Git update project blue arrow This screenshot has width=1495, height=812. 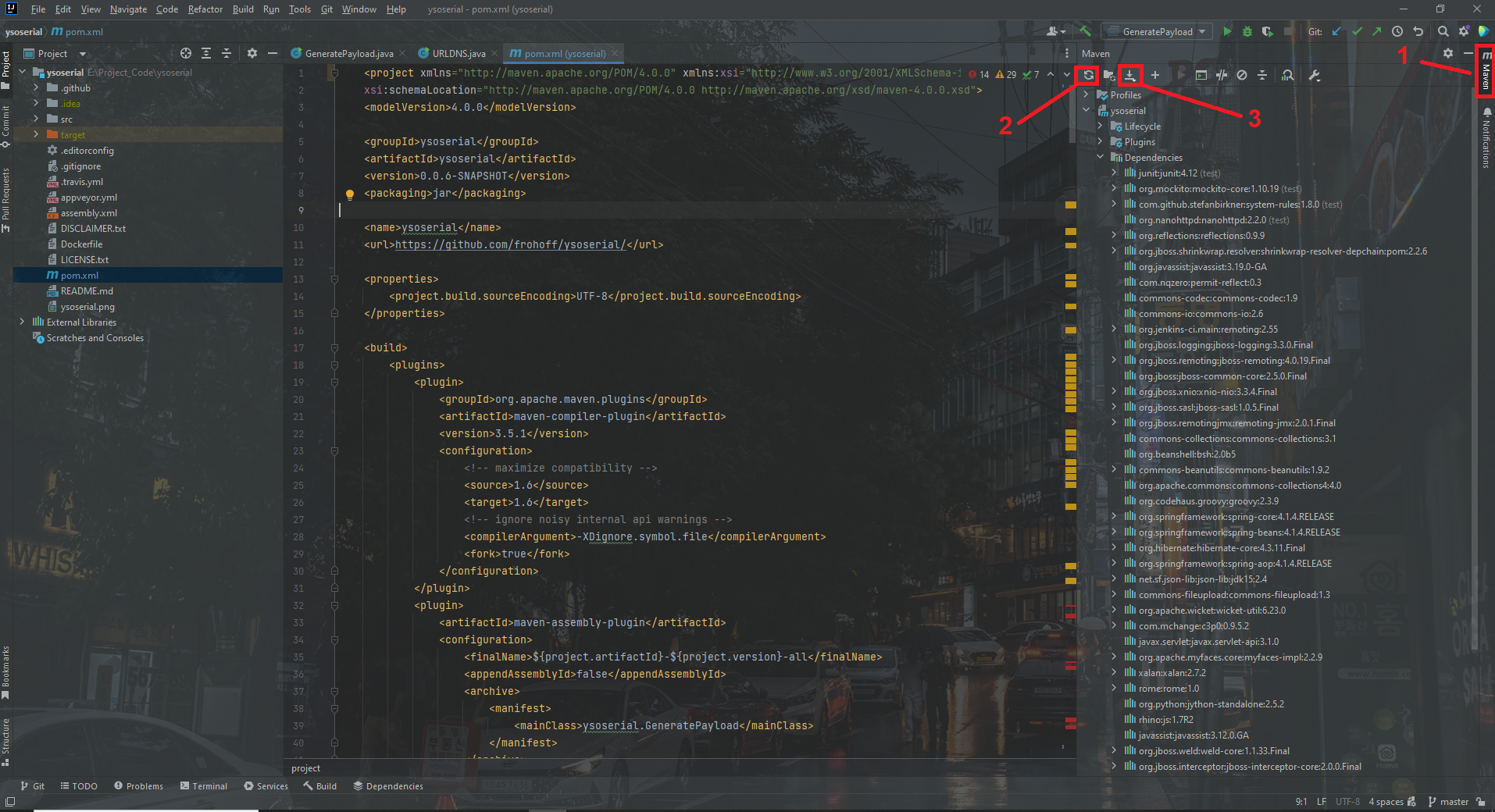(1336, 31)
